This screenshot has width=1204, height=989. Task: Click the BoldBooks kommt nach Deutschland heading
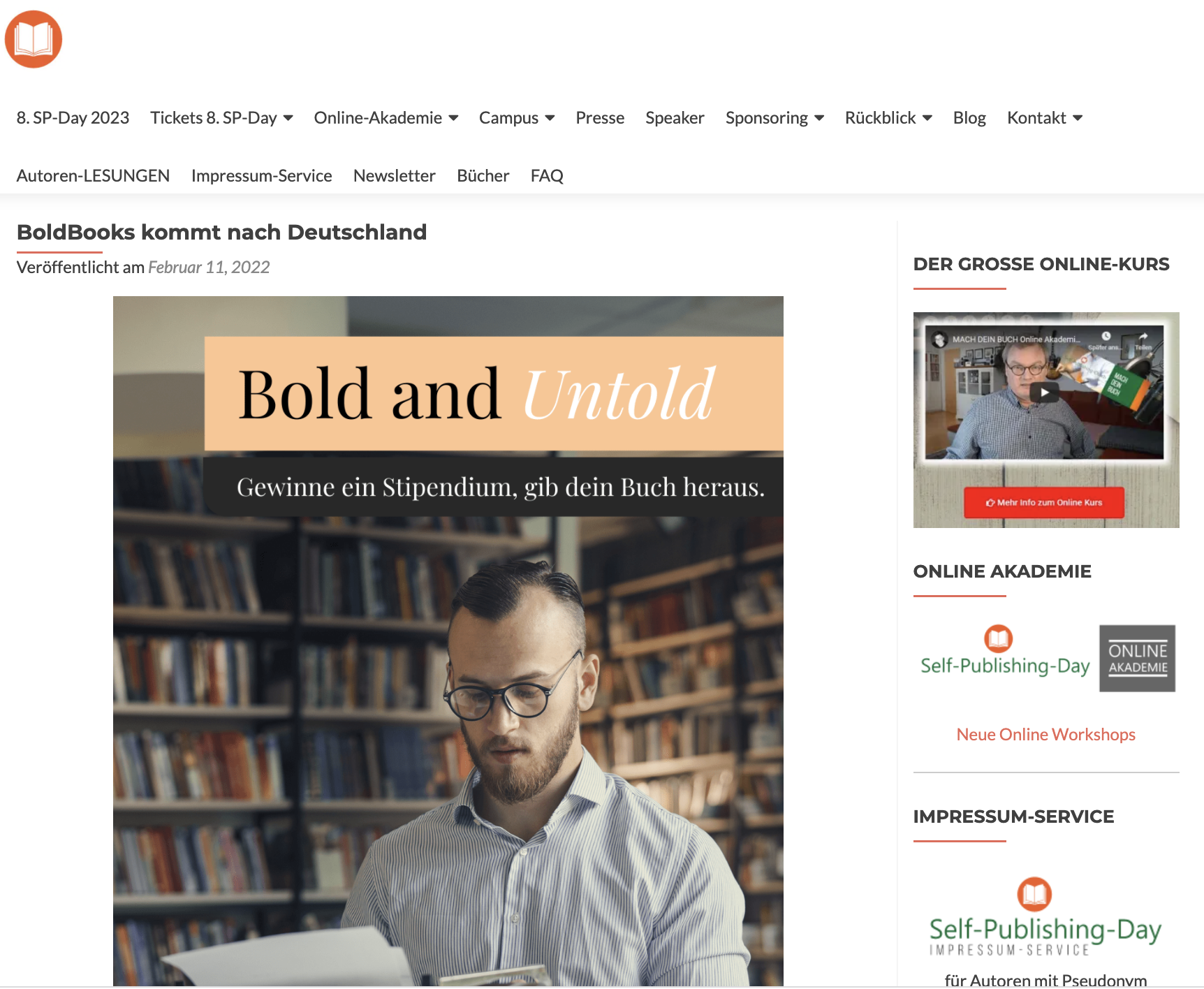point(221,232)
